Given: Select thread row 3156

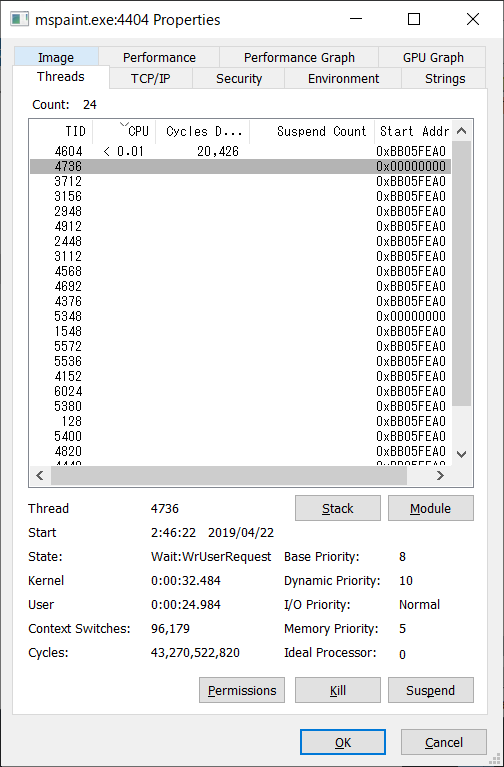Looking at the screenshot, I should click(240, 197).
